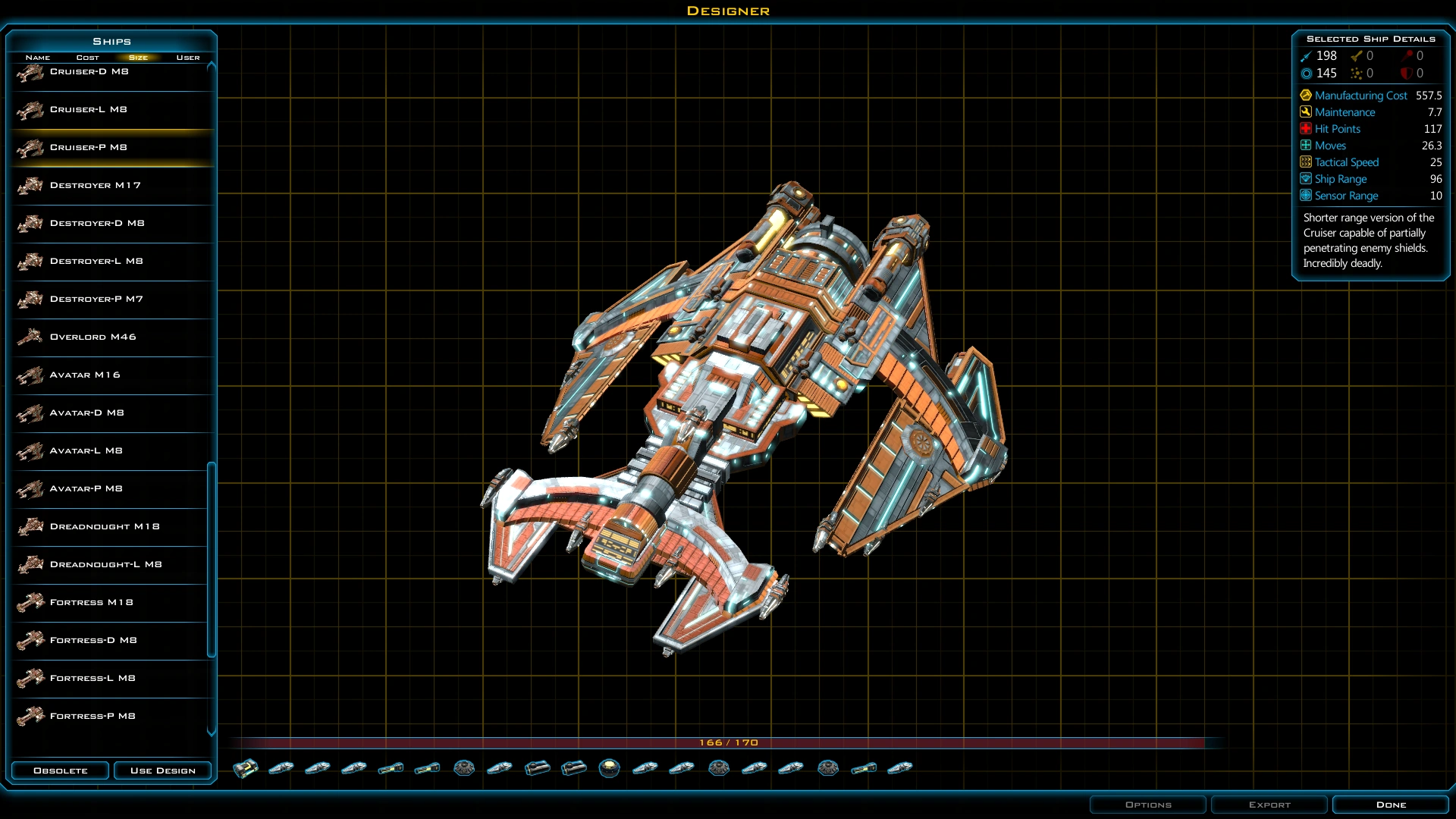1456x819 pixels.
Task: Sort ships by Name tab
Action: coord(38,58)
